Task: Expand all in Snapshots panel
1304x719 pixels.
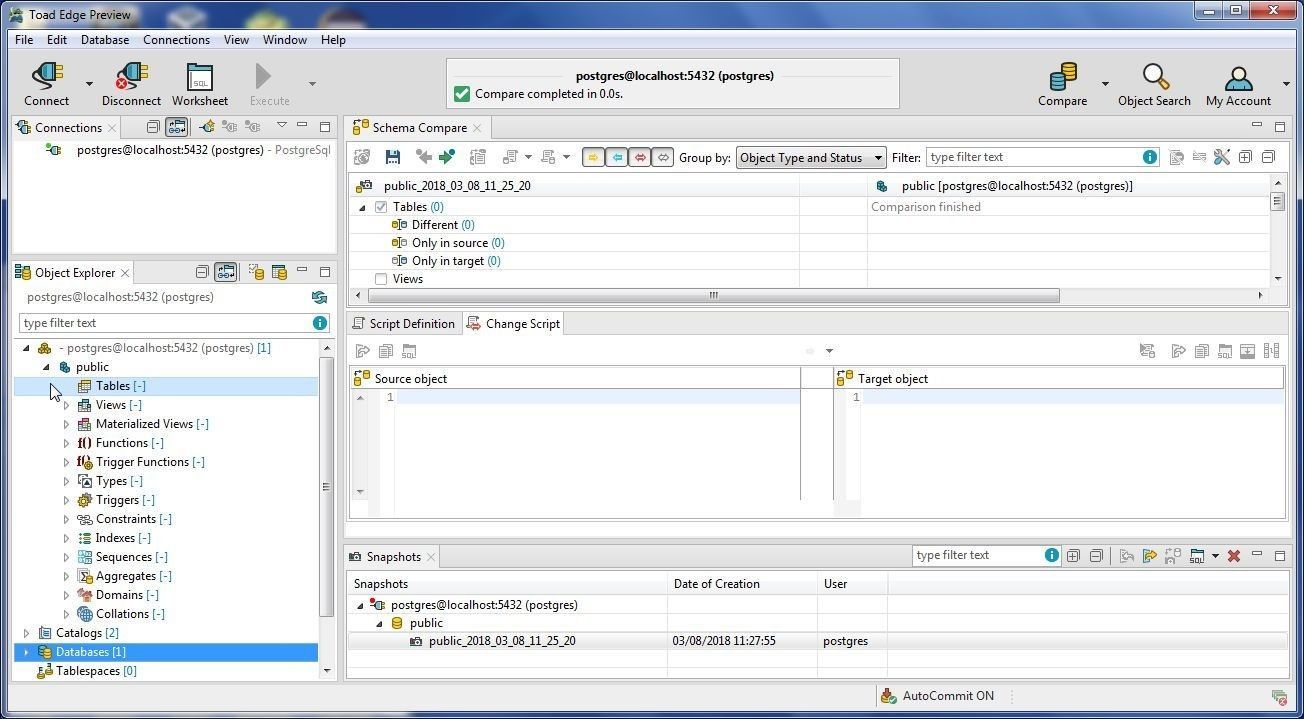Action: (1073, 556)
